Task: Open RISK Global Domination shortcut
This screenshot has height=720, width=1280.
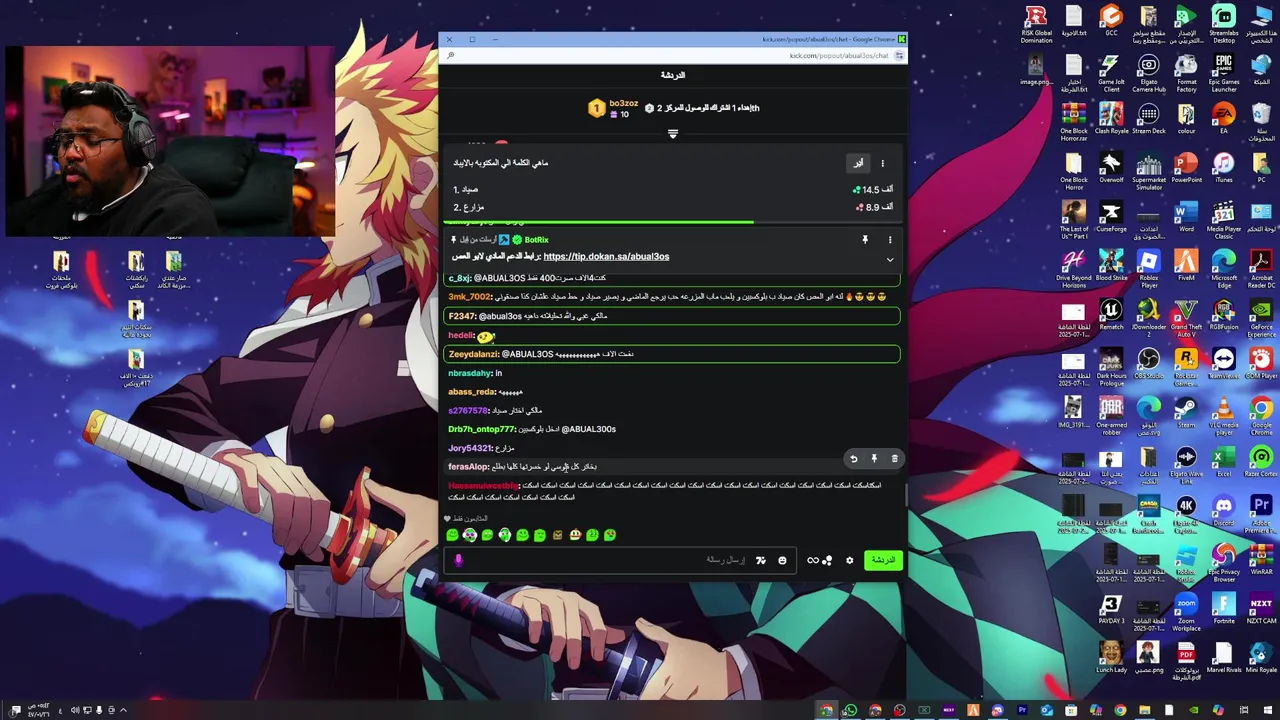Action: [x=1036, y=24]
